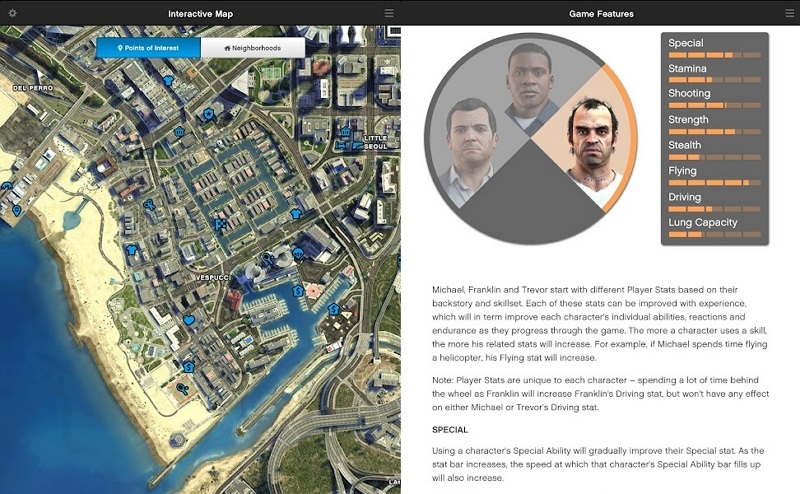Select the clothing store icon near the beach
The width and height of the screenshot is (800, 494).
132,250
